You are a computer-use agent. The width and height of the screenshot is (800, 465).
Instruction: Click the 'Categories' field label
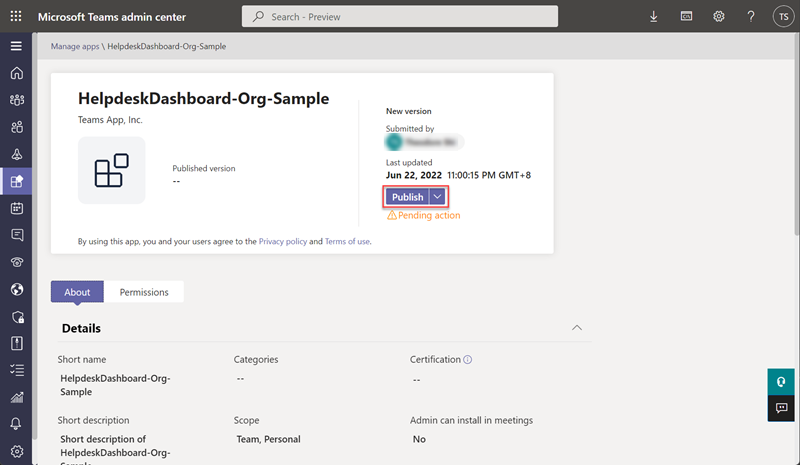[x=256, y=359]
